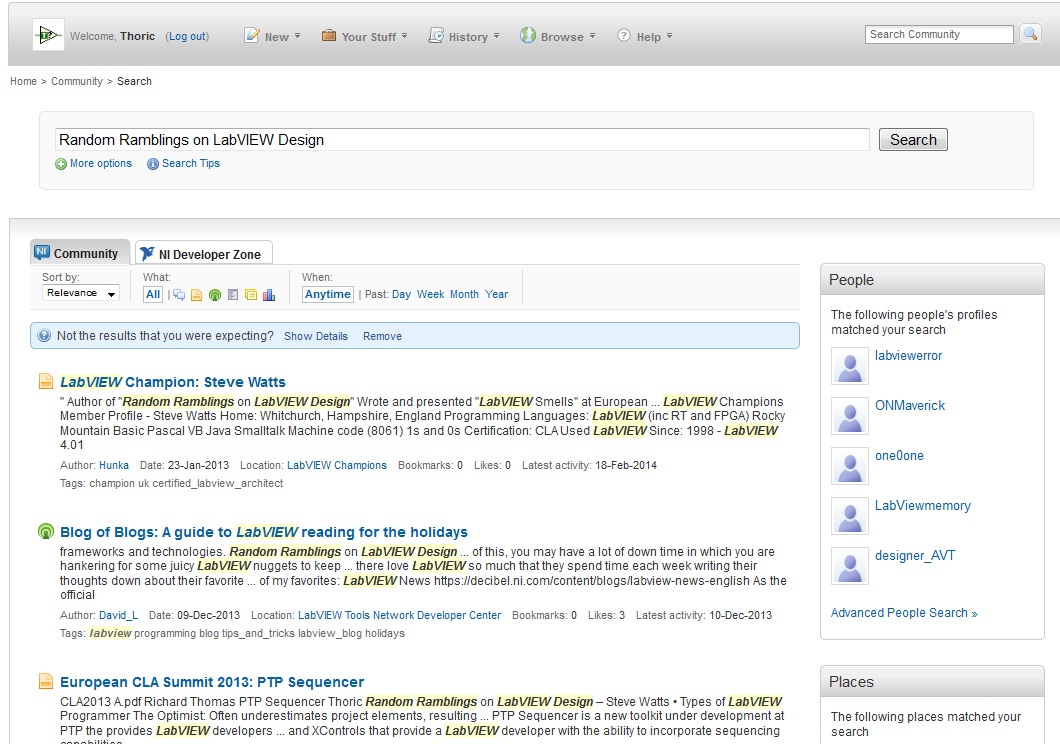The width and height of the screenshot is (1060, 744).
Task: Click the green plus icon beside More options
Action: pyautogui.click(x=61, y=164)
